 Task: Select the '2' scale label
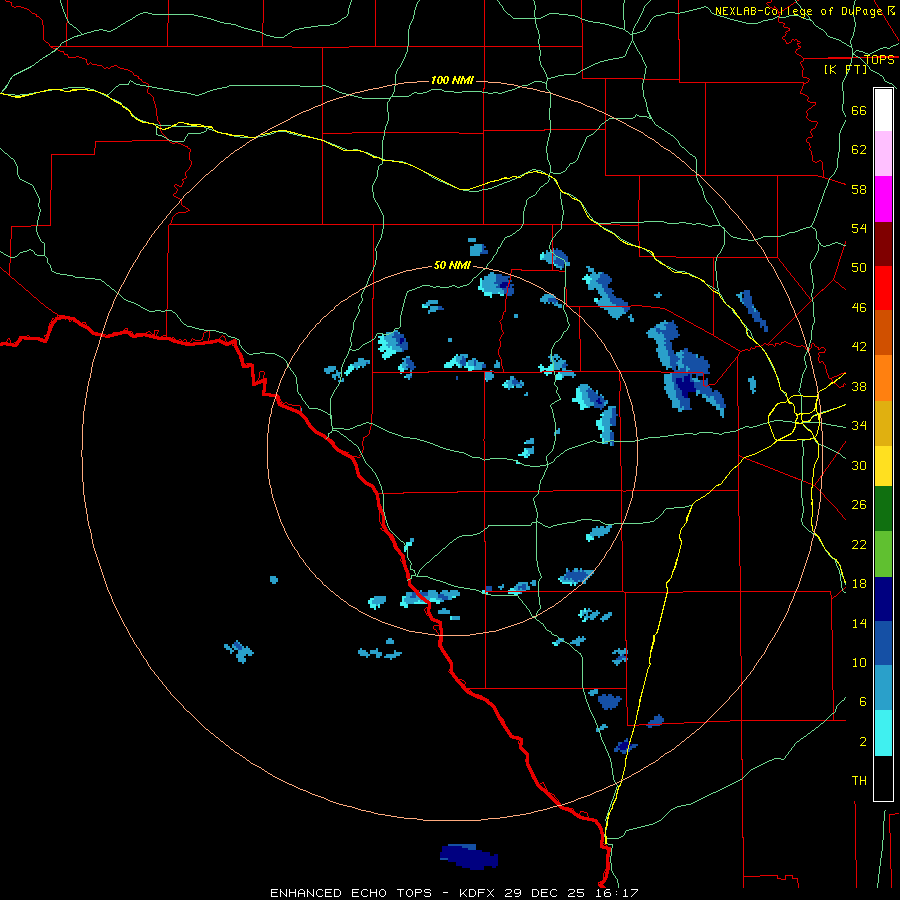[x=862, y=742]
